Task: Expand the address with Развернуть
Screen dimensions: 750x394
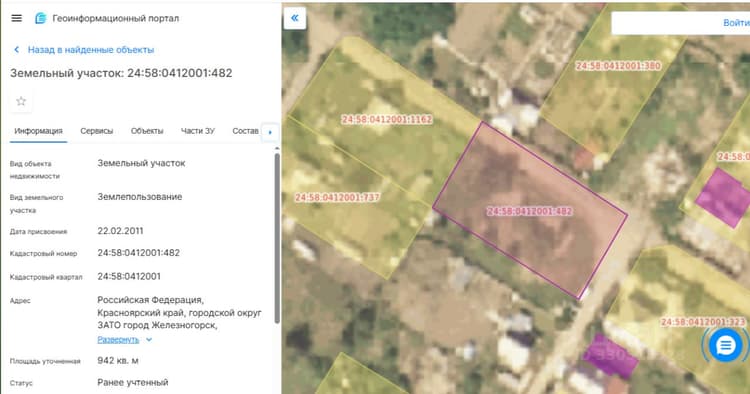Action: click(118, 339)
